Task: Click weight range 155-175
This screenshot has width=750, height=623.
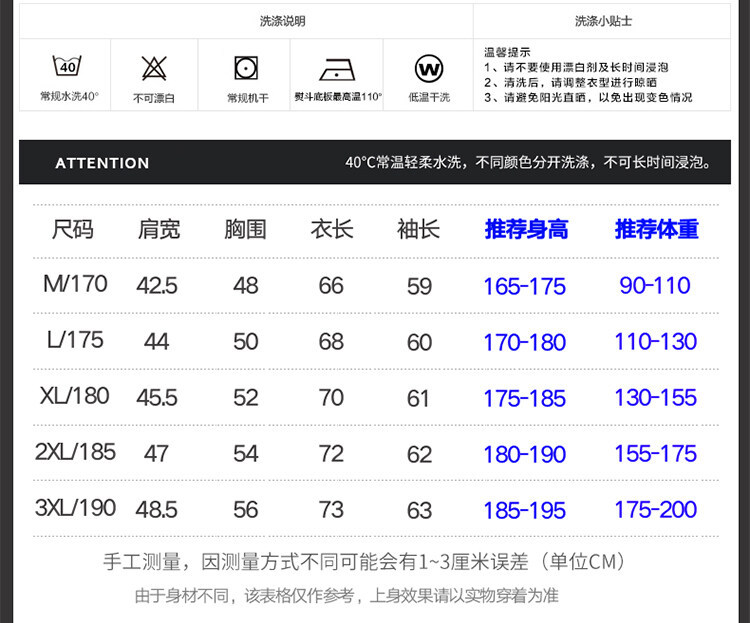Action: coord(655,454)
